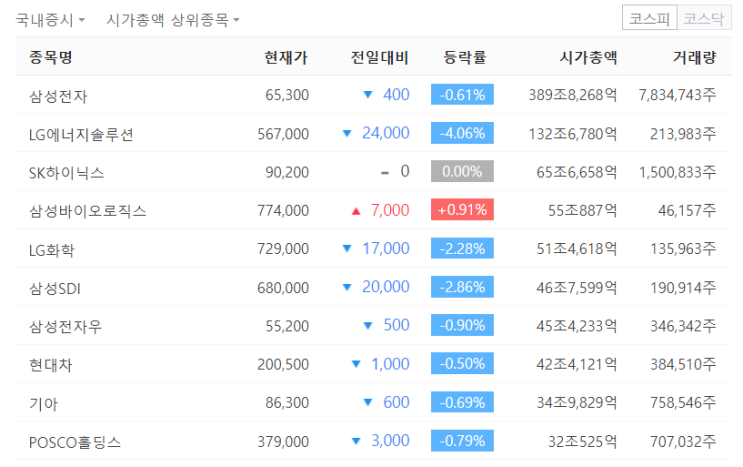Click the -0.90% change badge
Viewport: 743px width, 467px height.
pos(462,325)
